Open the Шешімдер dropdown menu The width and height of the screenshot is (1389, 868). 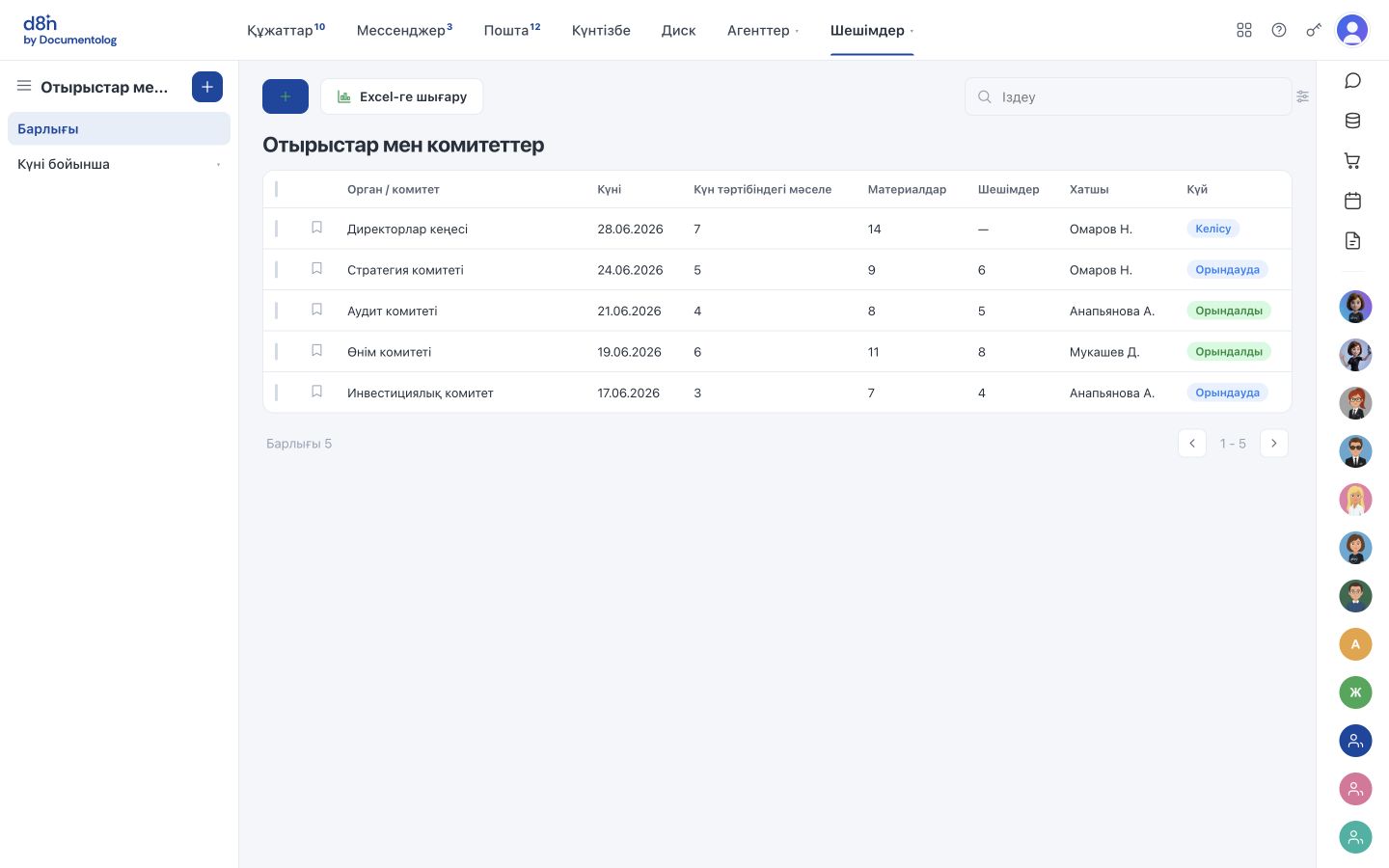(x=872, y=30)
